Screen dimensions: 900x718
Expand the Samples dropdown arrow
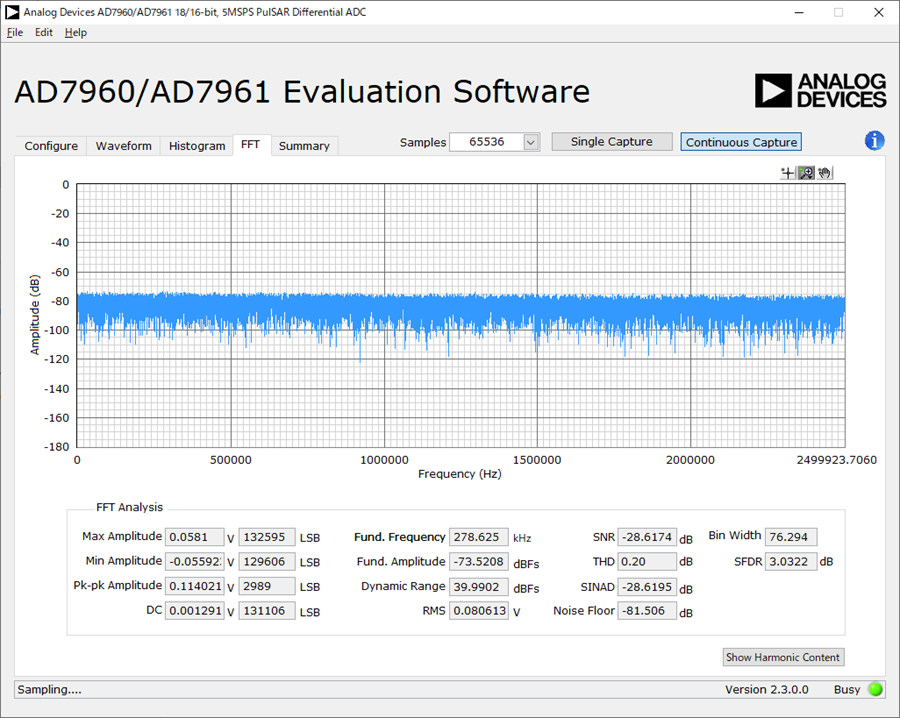click(531, 142)
